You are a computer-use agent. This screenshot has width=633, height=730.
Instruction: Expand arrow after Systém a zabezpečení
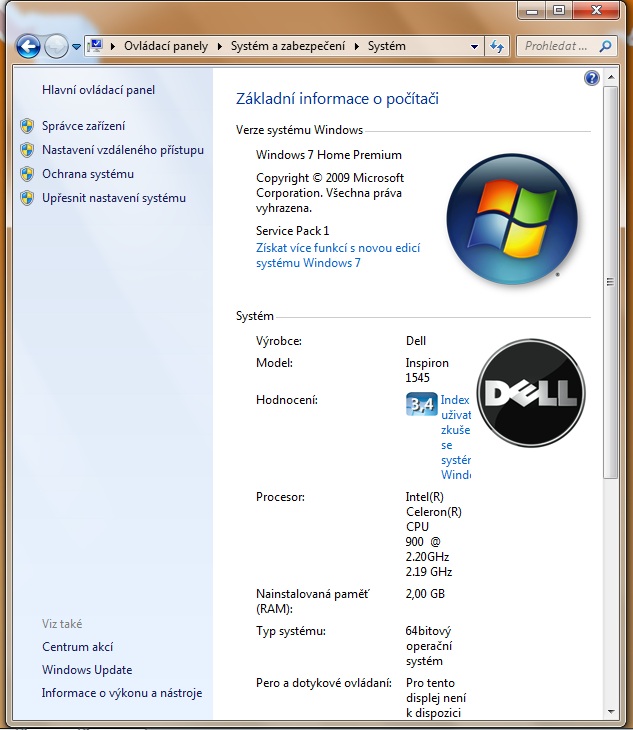coord(357,47)
